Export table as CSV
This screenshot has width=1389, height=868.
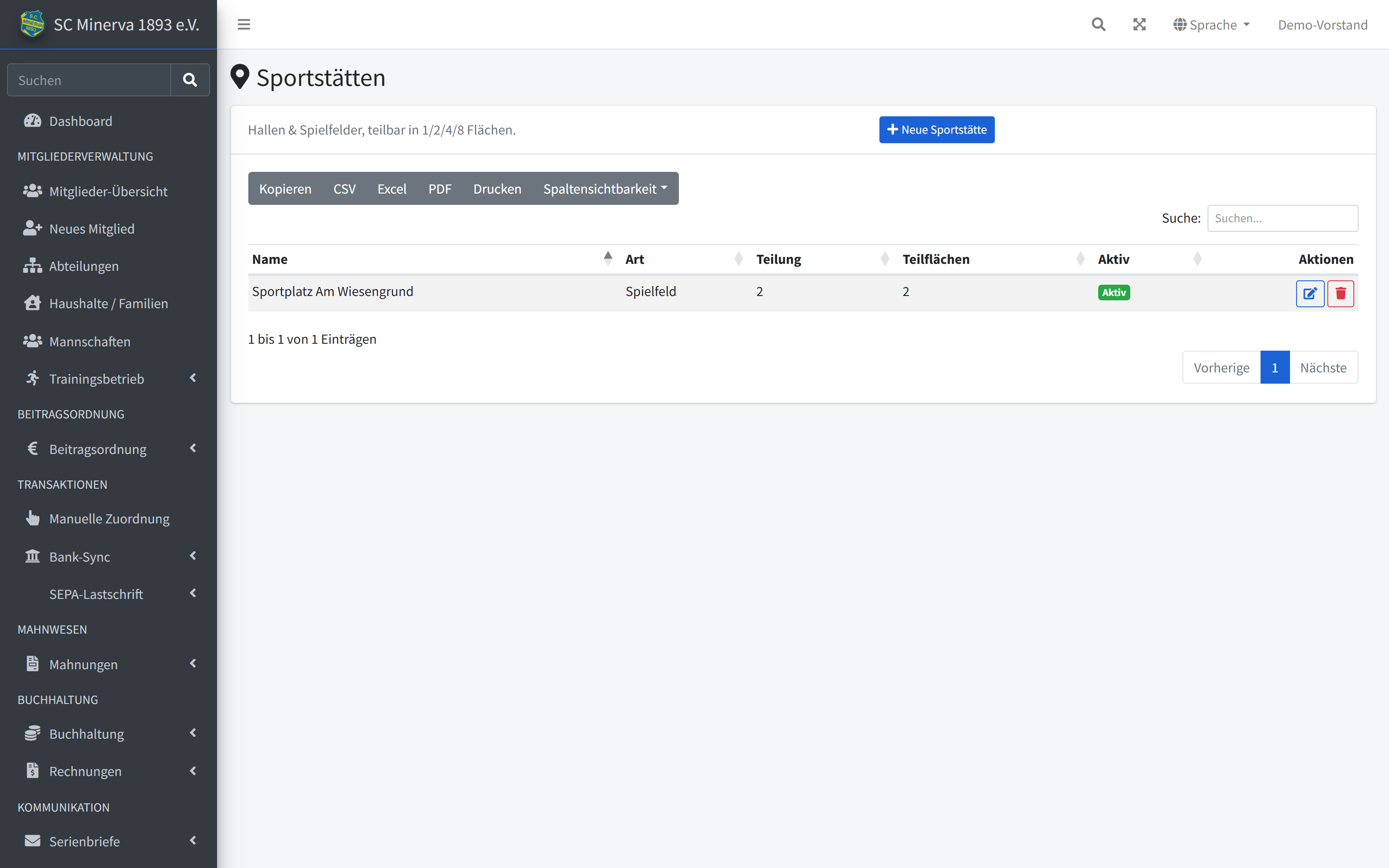click(x=344, y=188)
